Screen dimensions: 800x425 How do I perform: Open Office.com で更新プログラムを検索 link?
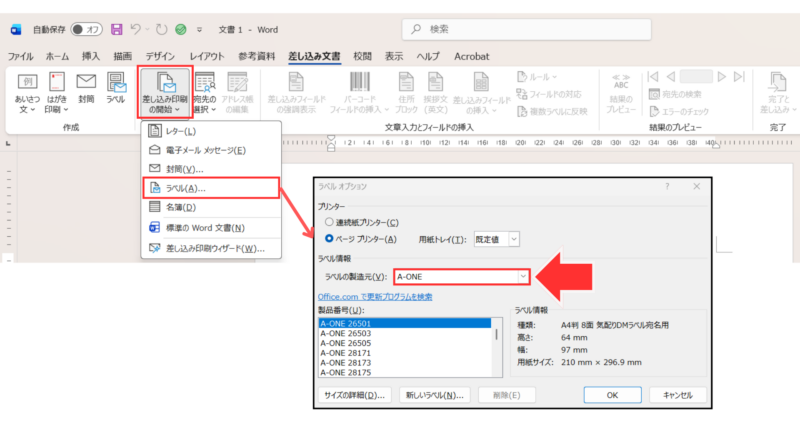pos(374,297)
